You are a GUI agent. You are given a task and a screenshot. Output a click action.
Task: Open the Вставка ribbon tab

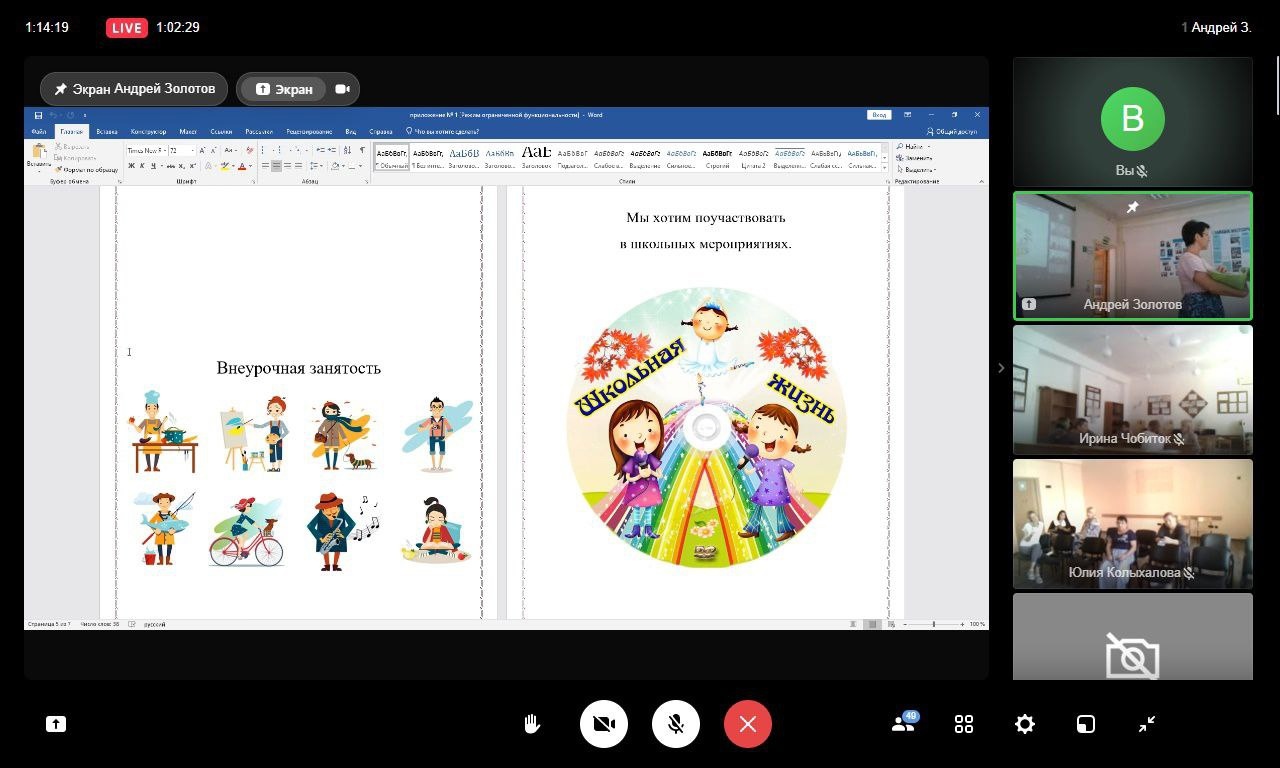(x=107, y=131)
